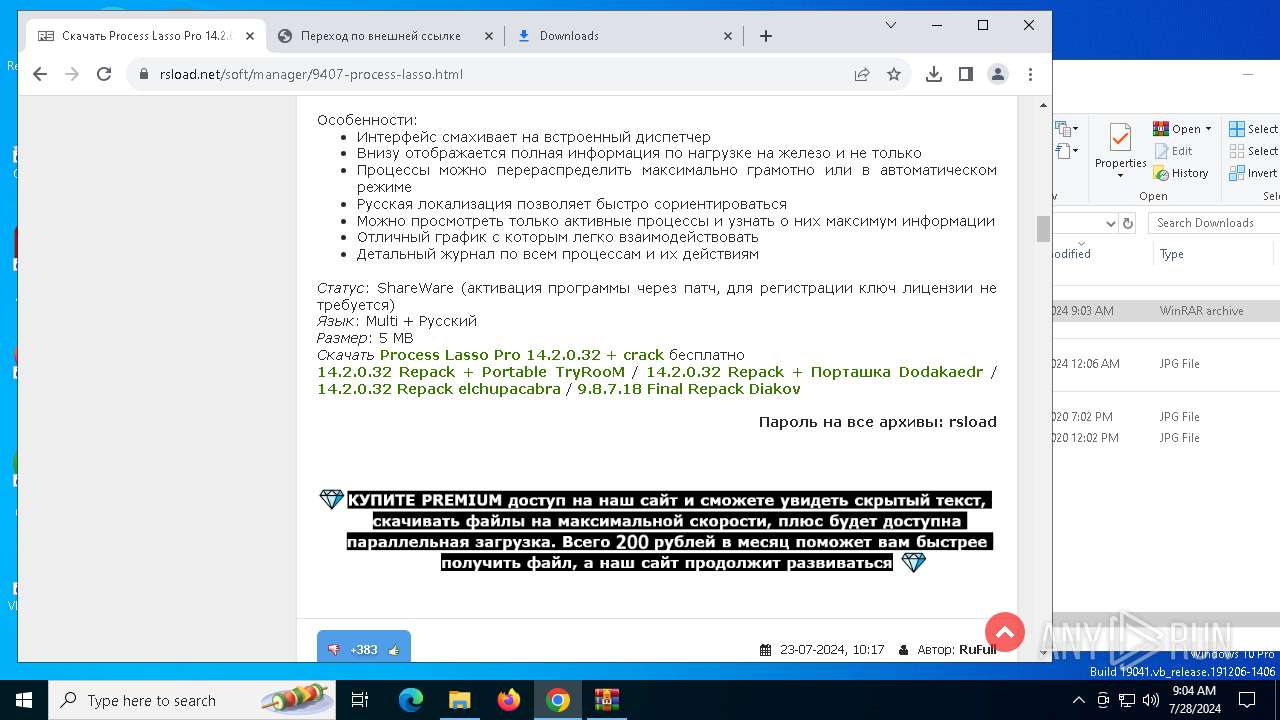The image size is (1280, 720).
Task: Click the Chrome forward arrow
Action: (x=72, y=74)
